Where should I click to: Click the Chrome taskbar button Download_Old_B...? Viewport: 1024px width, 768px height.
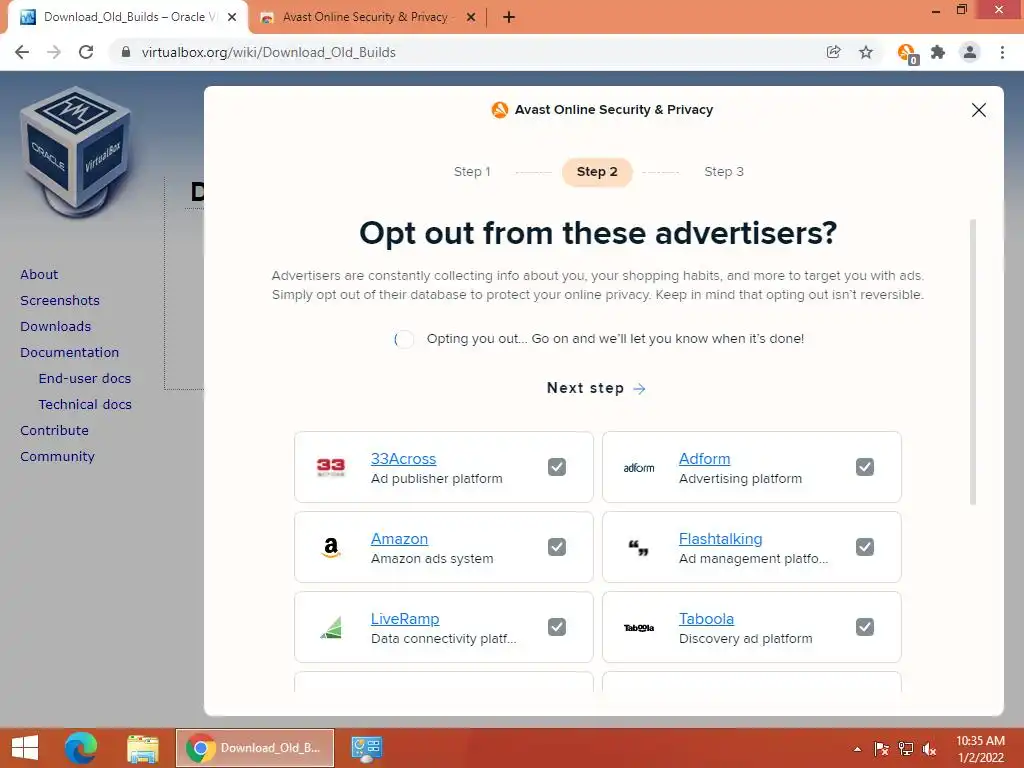255,748
